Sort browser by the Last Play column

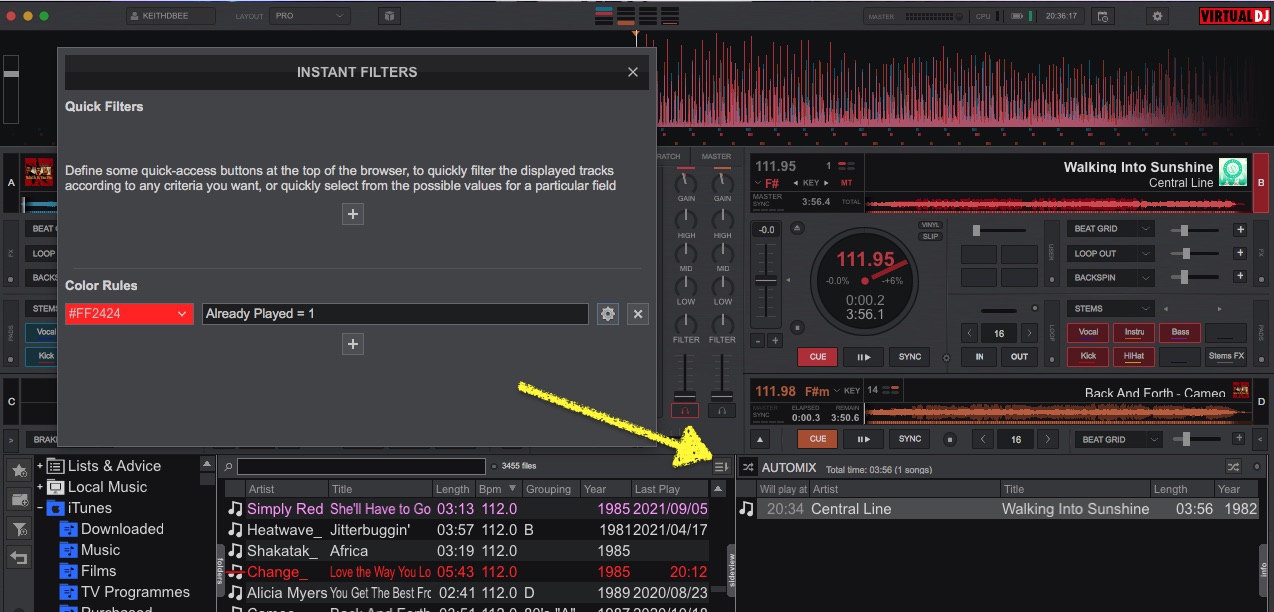[x=670, y=489]
